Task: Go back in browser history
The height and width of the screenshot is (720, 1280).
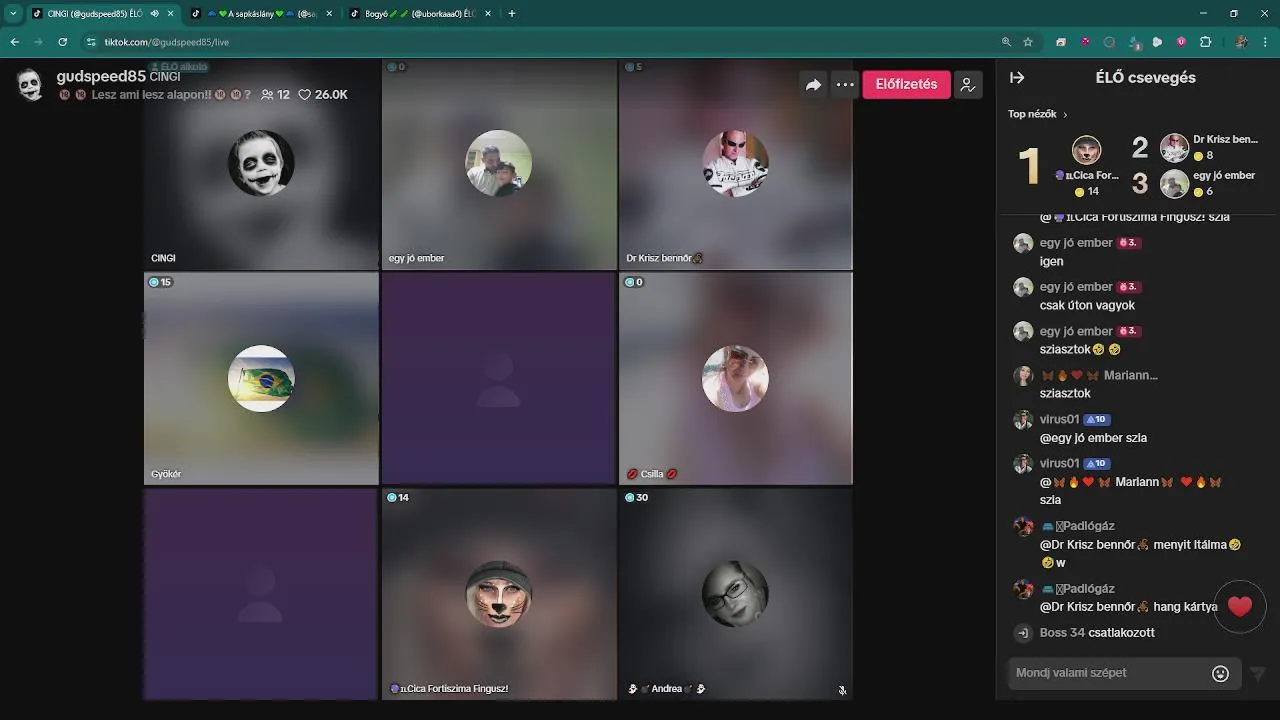Action: 14,42
